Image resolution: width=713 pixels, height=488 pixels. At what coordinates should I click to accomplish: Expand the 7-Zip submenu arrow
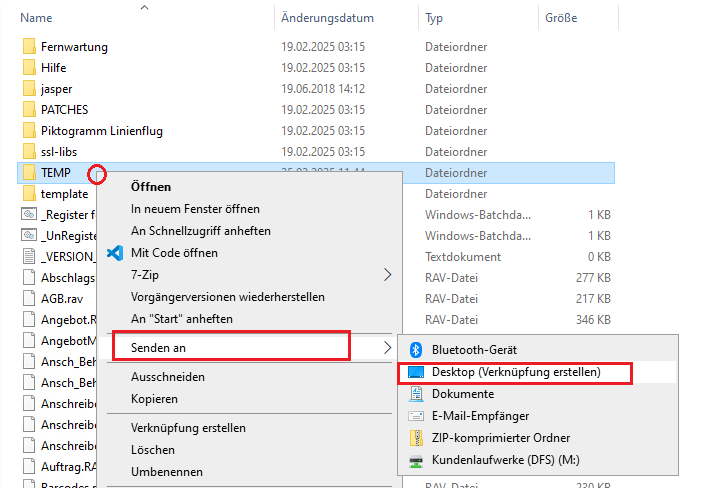click(387, 275)
